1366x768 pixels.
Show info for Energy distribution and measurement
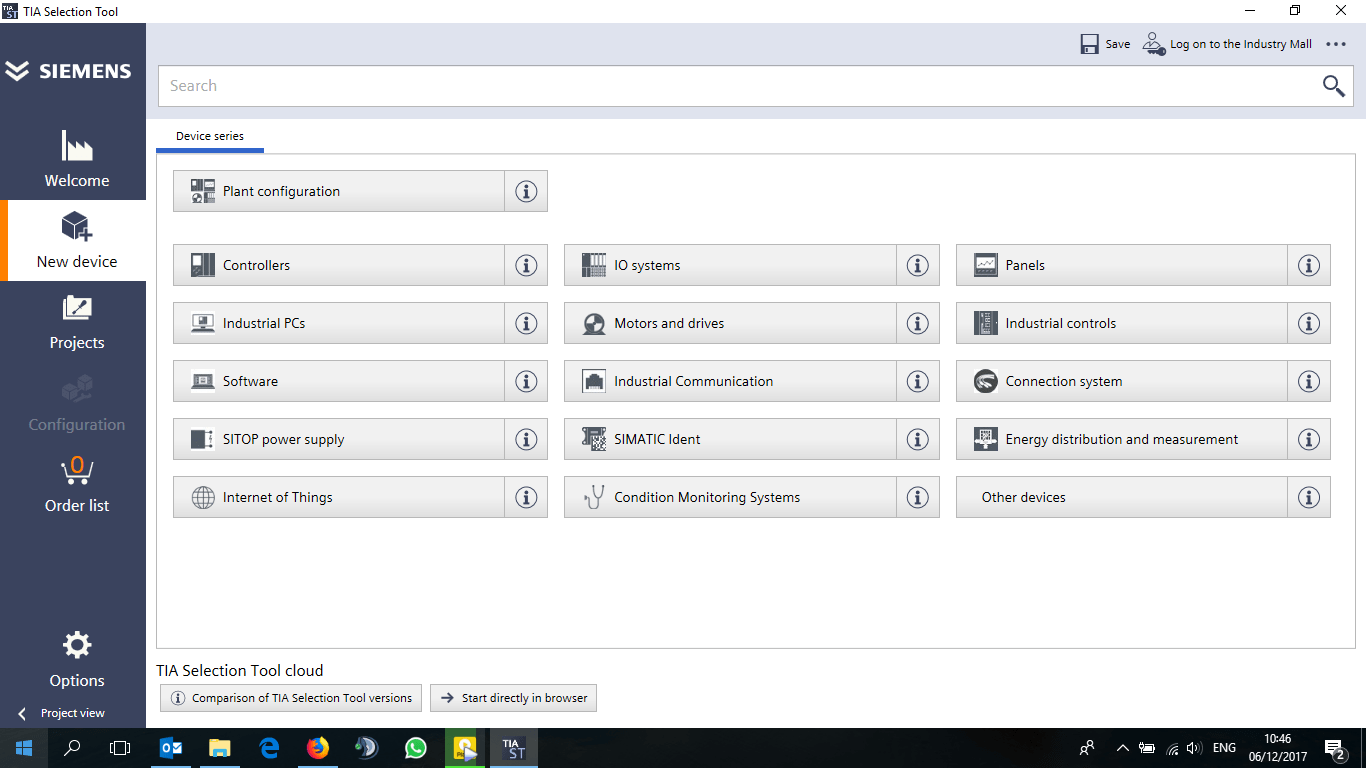click(1309, 439)
